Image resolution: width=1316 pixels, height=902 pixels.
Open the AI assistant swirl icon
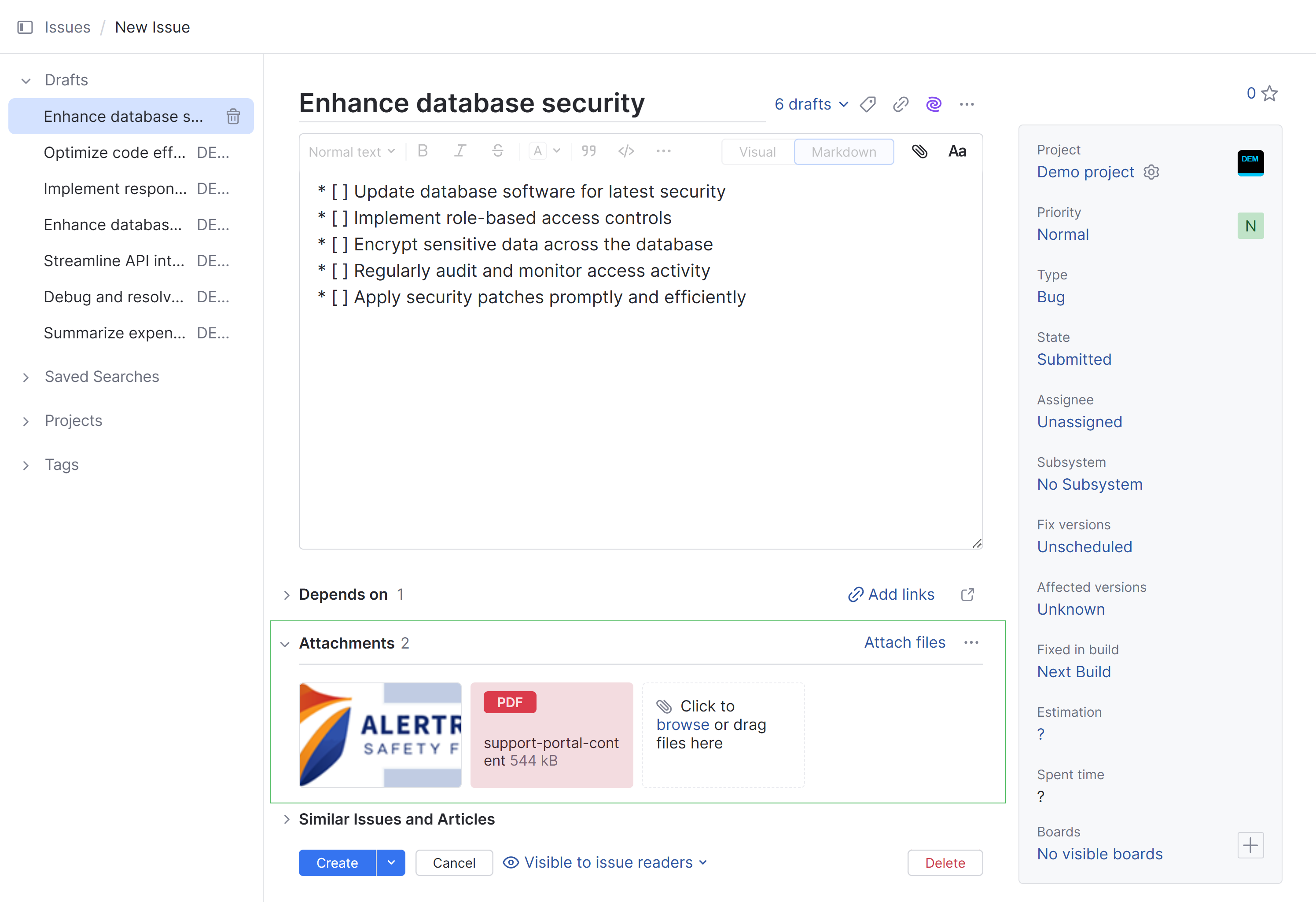[x=933, y=104]
